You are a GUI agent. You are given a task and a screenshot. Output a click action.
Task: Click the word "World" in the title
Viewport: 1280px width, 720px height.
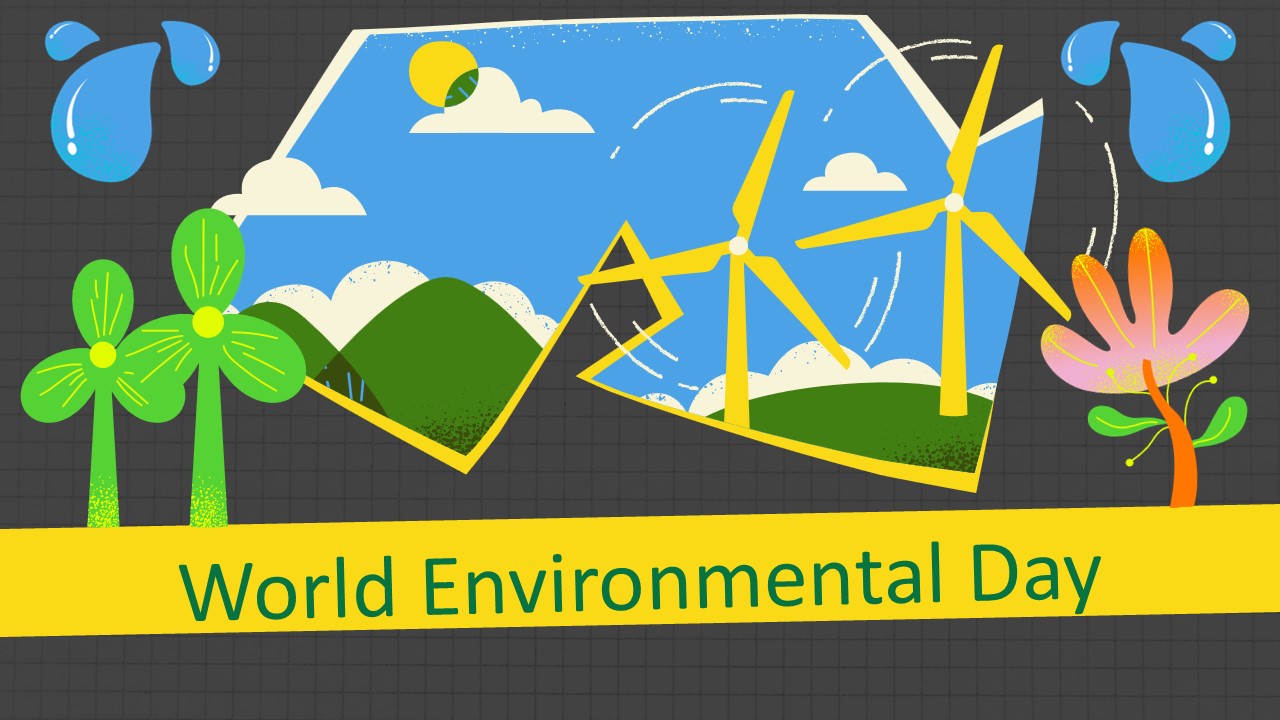289,590
